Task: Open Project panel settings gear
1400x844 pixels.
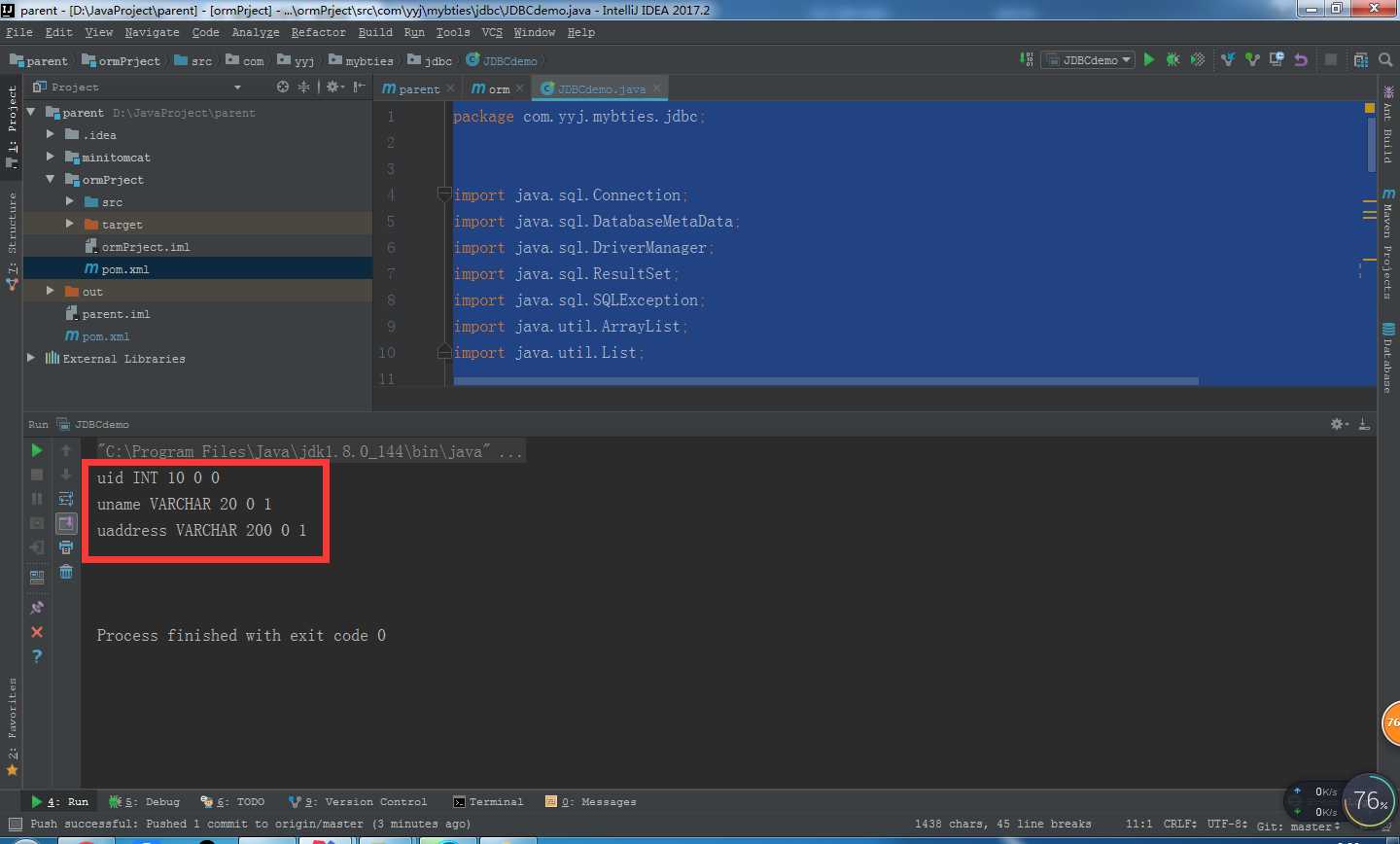Action: pyautogui.click(x=334, y=87)
